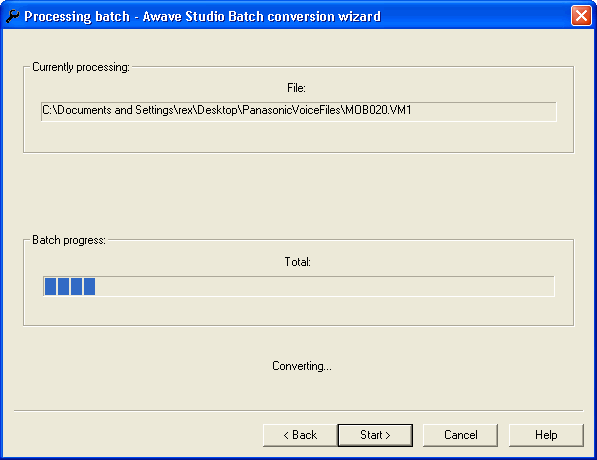
Task: Click the window title bar text
Action: click(202, 16)
